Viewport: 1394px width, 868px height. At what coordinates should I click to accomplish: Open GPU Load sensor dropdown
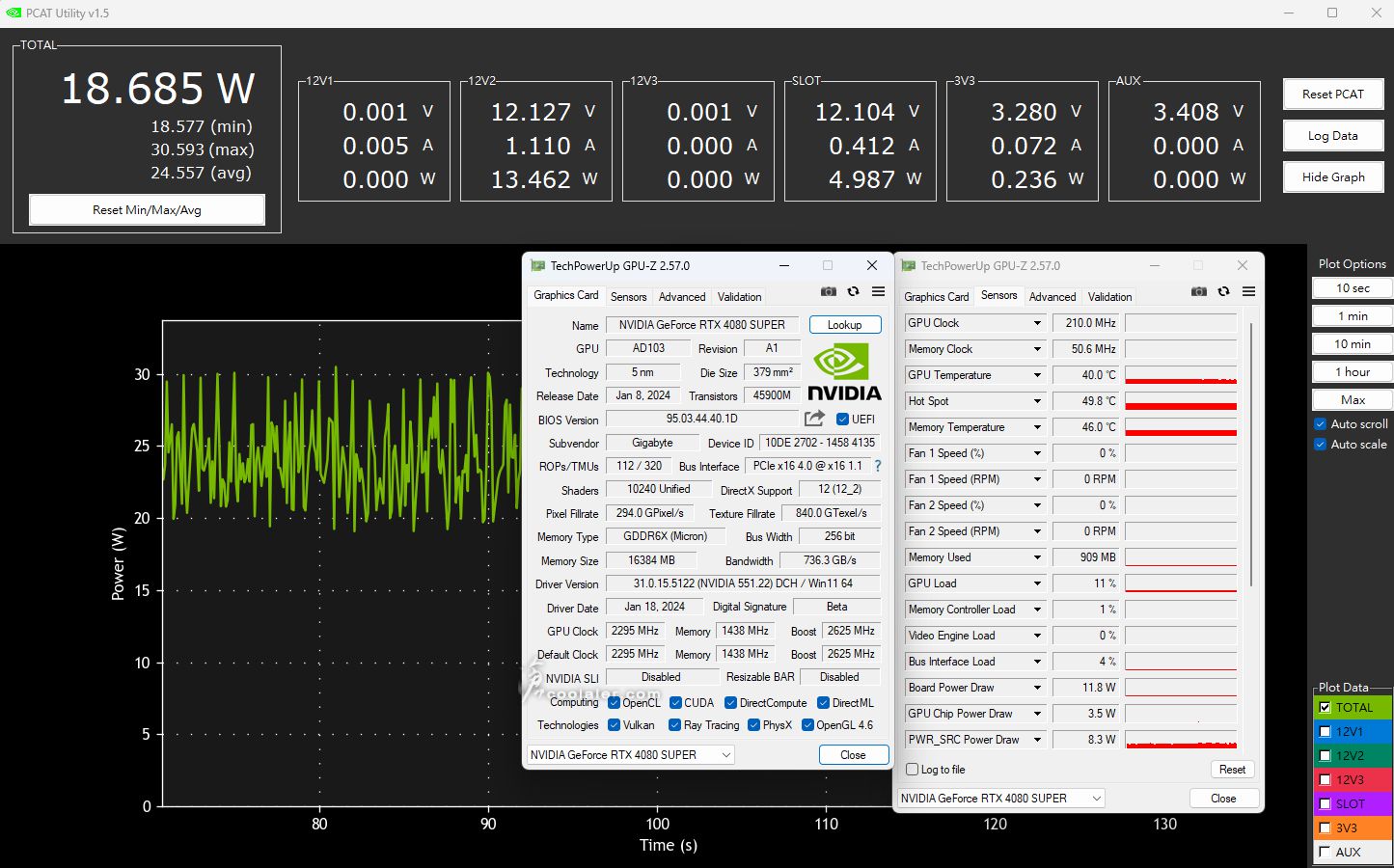[1038, 583]
